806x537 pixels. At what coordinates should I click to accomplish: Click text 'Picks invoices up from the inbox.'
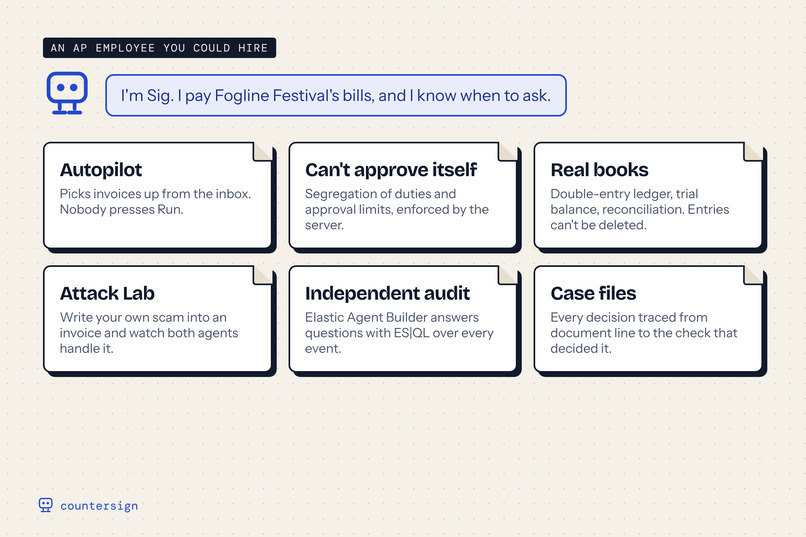155,194
